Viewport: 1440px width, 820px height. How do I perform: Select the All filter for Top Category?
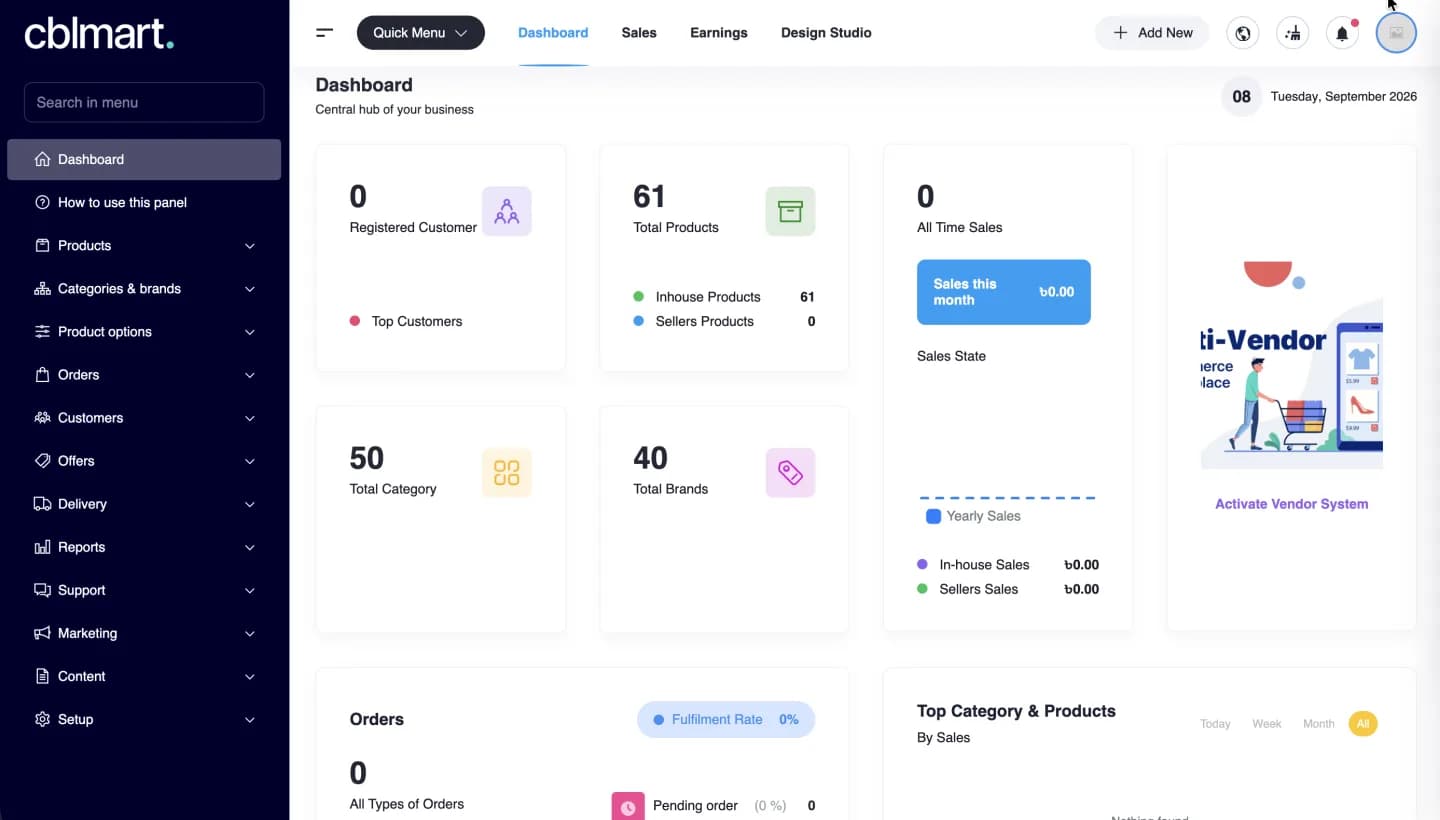[x=1362, y=724]
